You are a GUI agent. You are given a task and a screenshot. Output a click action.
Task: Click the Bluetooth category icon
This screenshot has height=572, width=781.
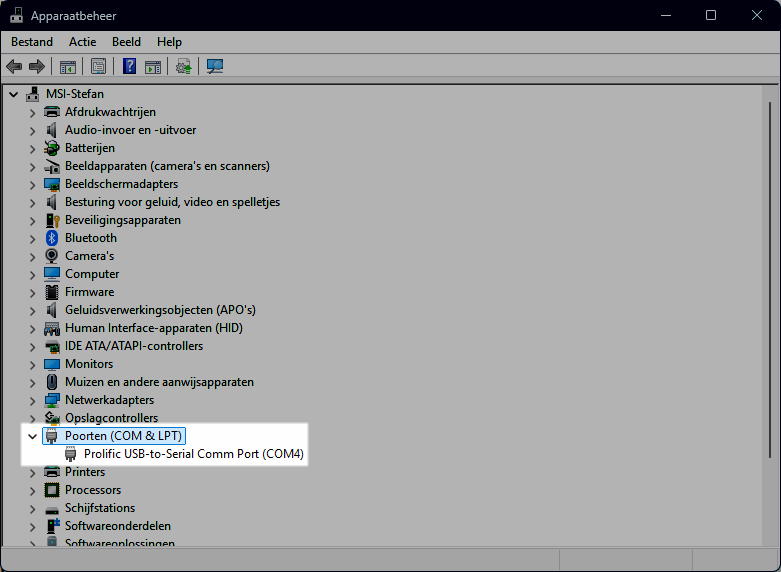point(52,238)
